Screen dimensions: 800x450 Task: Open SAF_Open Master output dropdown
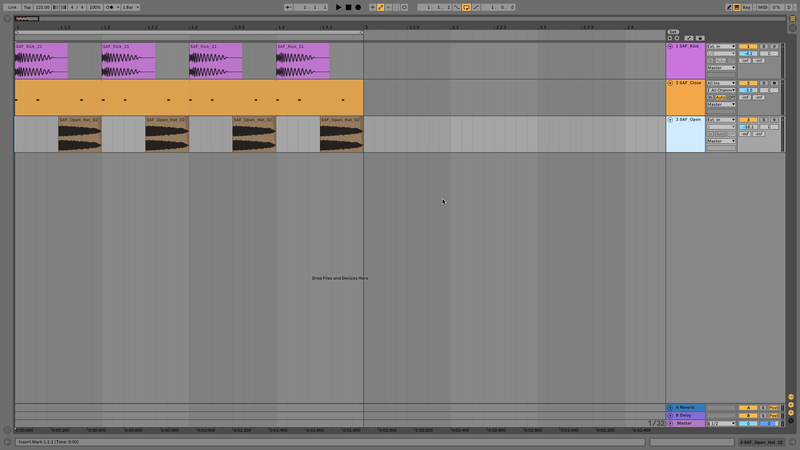[x=721, y=141]
